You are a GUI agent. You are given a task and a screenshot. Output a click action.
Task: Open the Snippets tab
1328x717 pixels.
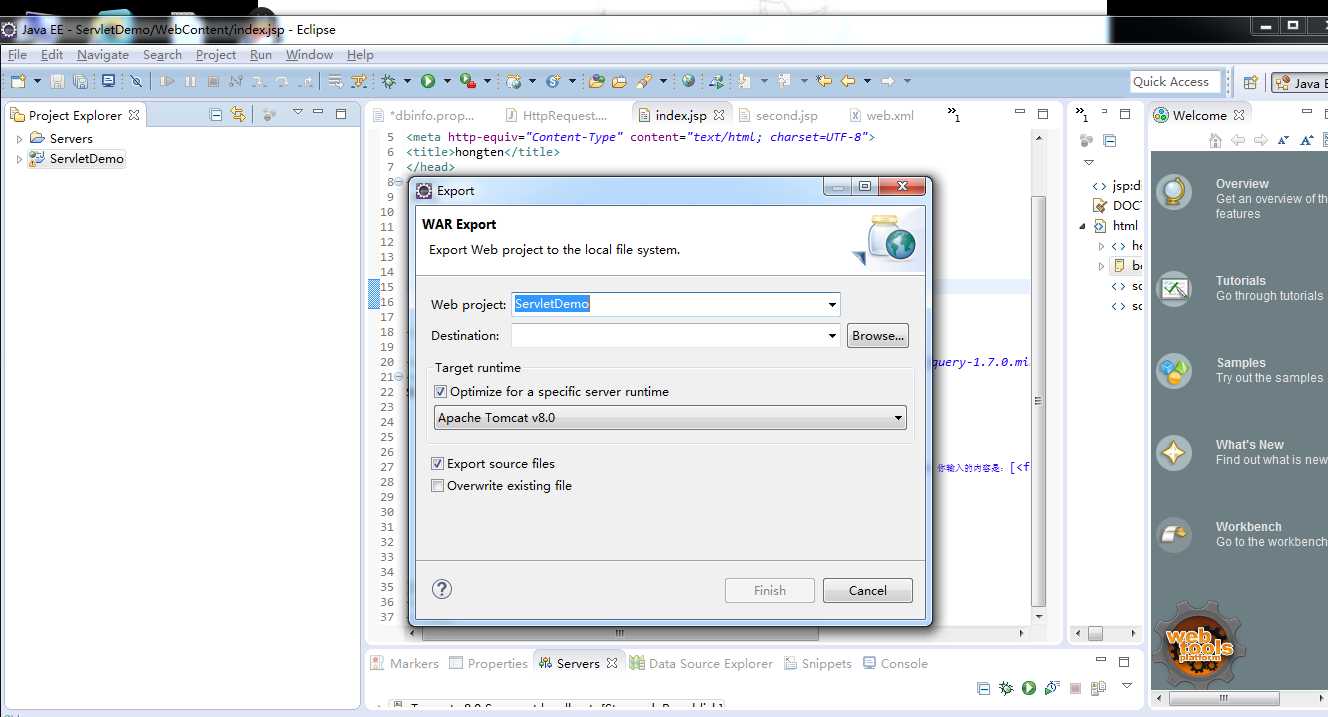point(817,663)
